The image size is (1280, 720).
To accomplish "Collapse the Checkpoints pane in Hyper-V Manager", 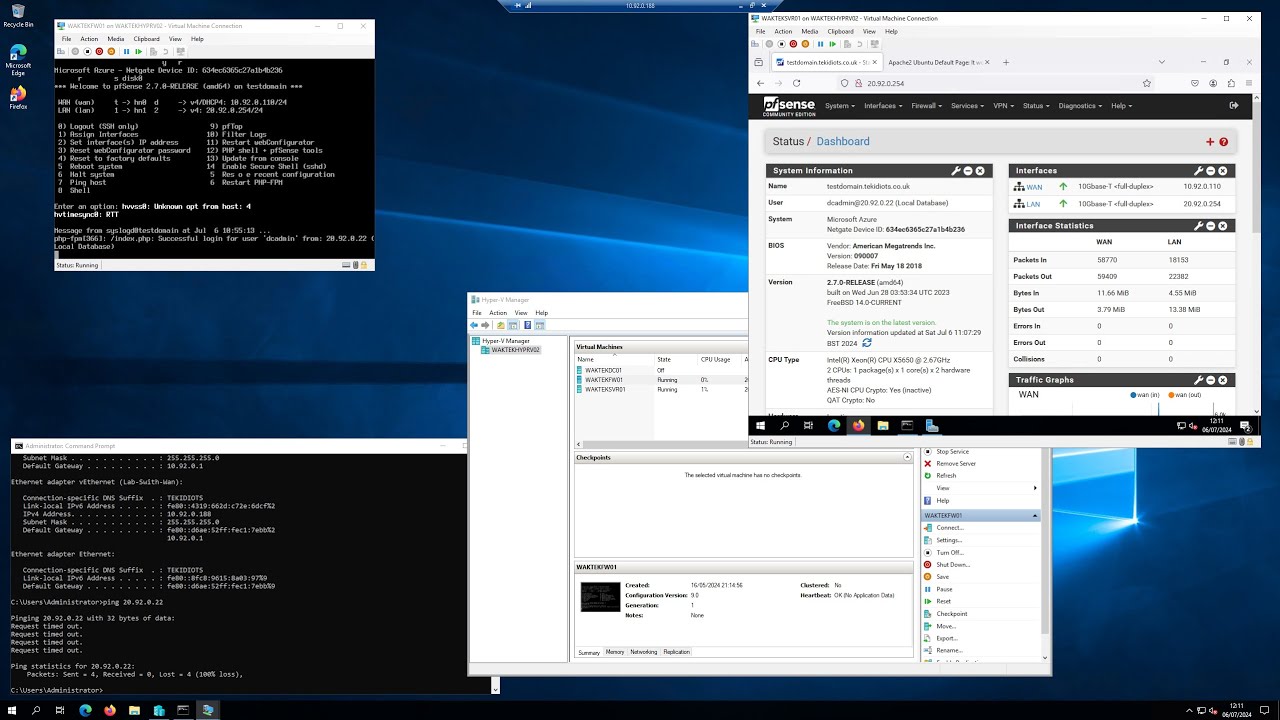I will [x=908, y=457].
